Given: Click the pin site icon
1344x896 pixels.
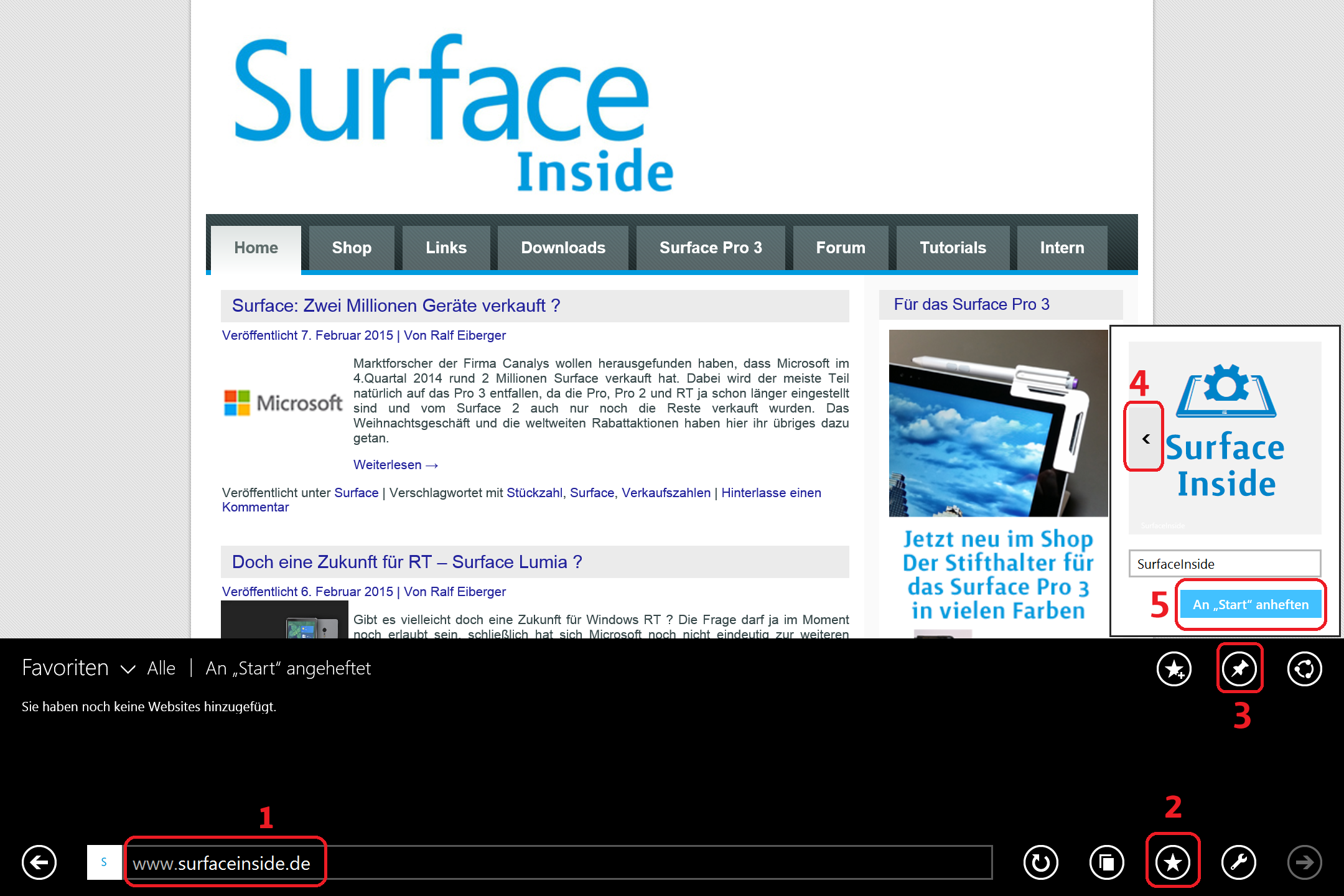Looking at the screenshot, I should pyautogui.click(x=1239, y=669).
